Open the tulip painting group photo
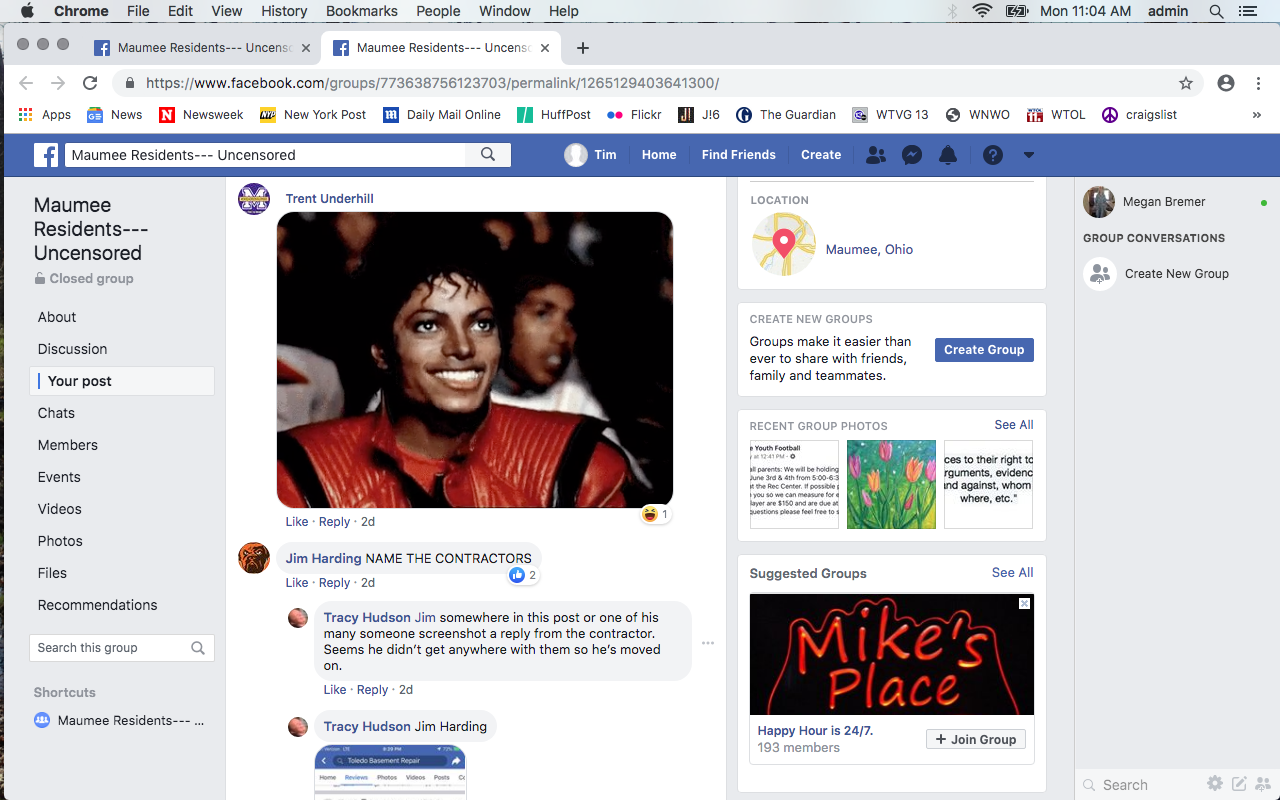This screenshot has width=1280, height=800. [891, 484]
